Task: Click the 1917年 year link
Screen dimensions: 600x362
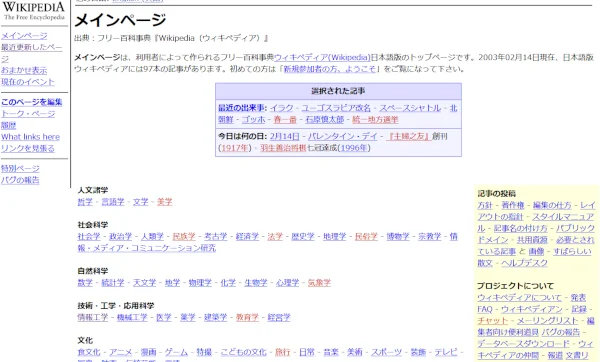Action: pyautogui.click(x=235, y=148)
